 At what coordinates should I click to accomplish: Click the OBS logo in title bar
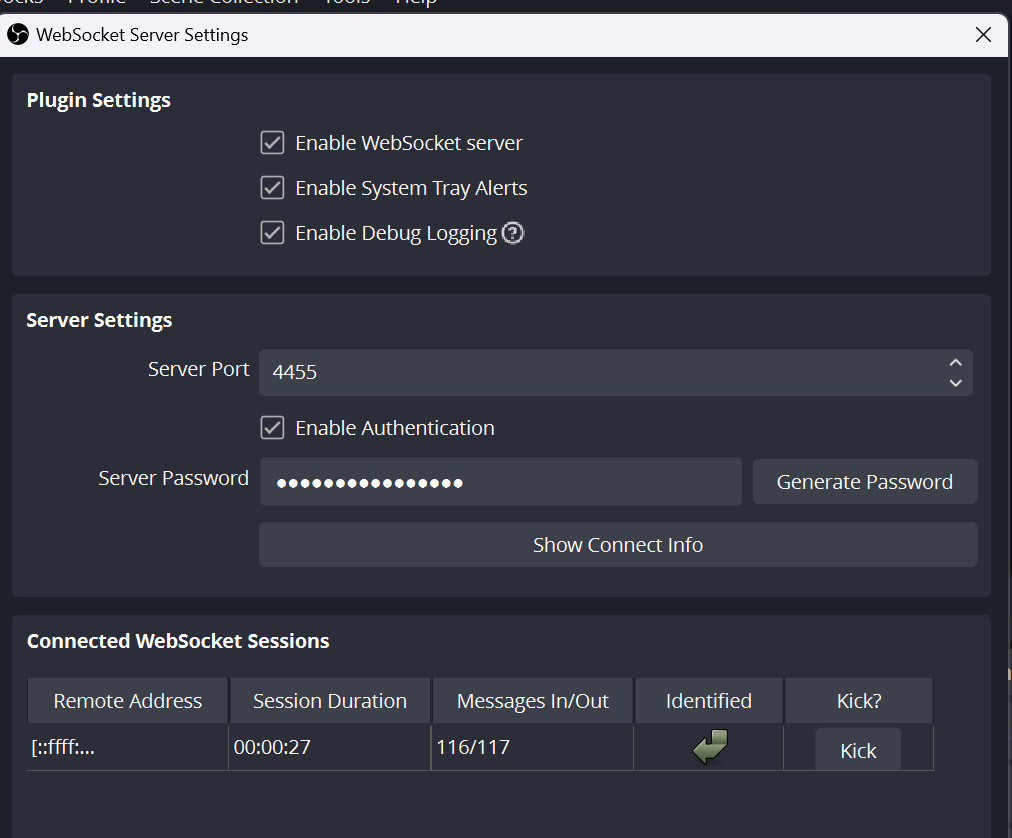pyautogui.click(x=18, y=34)
